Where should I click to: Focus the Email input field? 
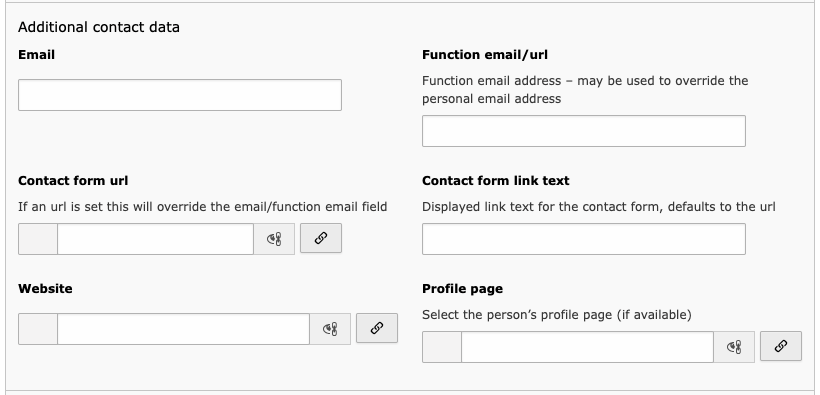(180, 95)
